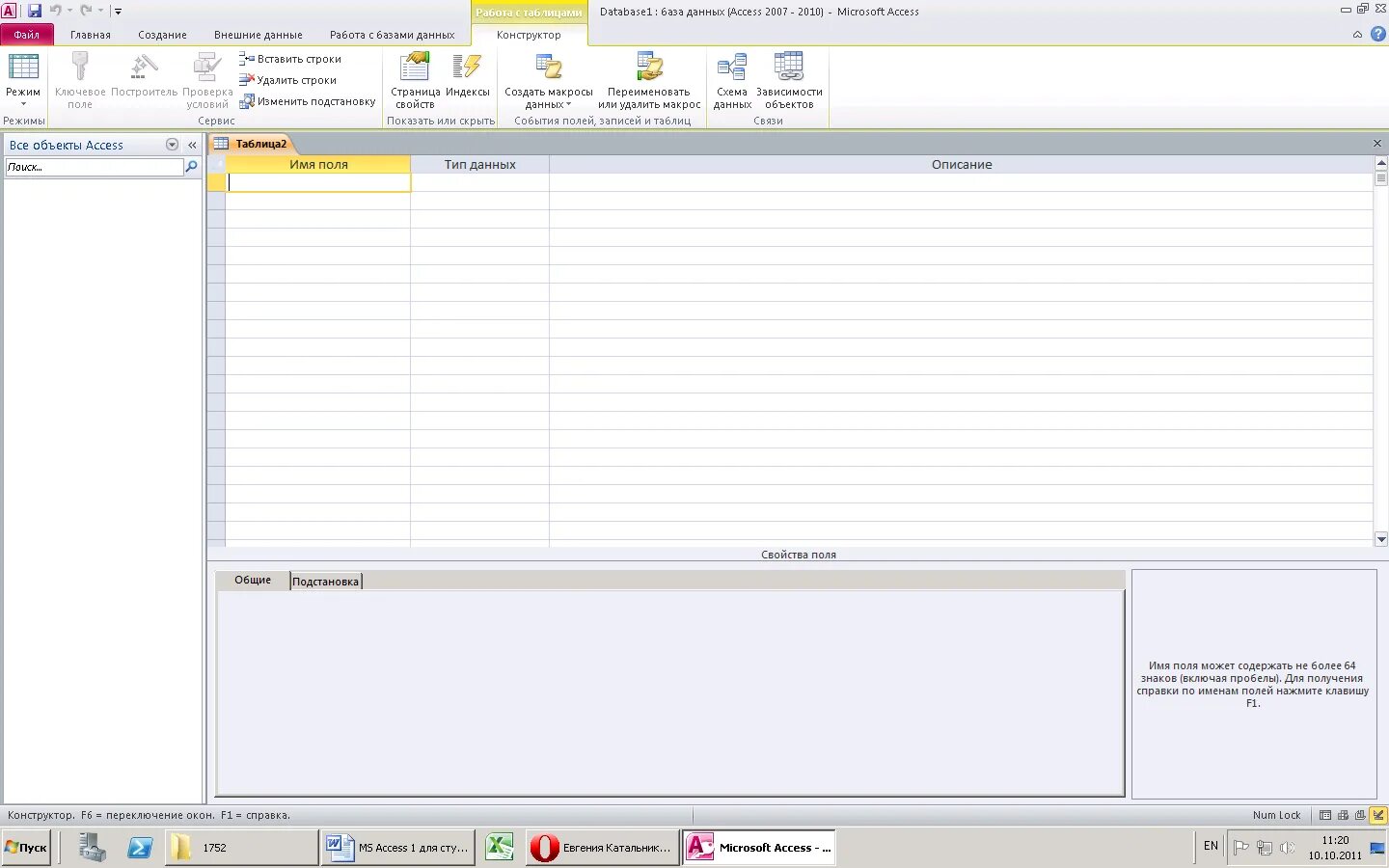Click Вставить строки button
1389x868 pixels.
[290, 59]
